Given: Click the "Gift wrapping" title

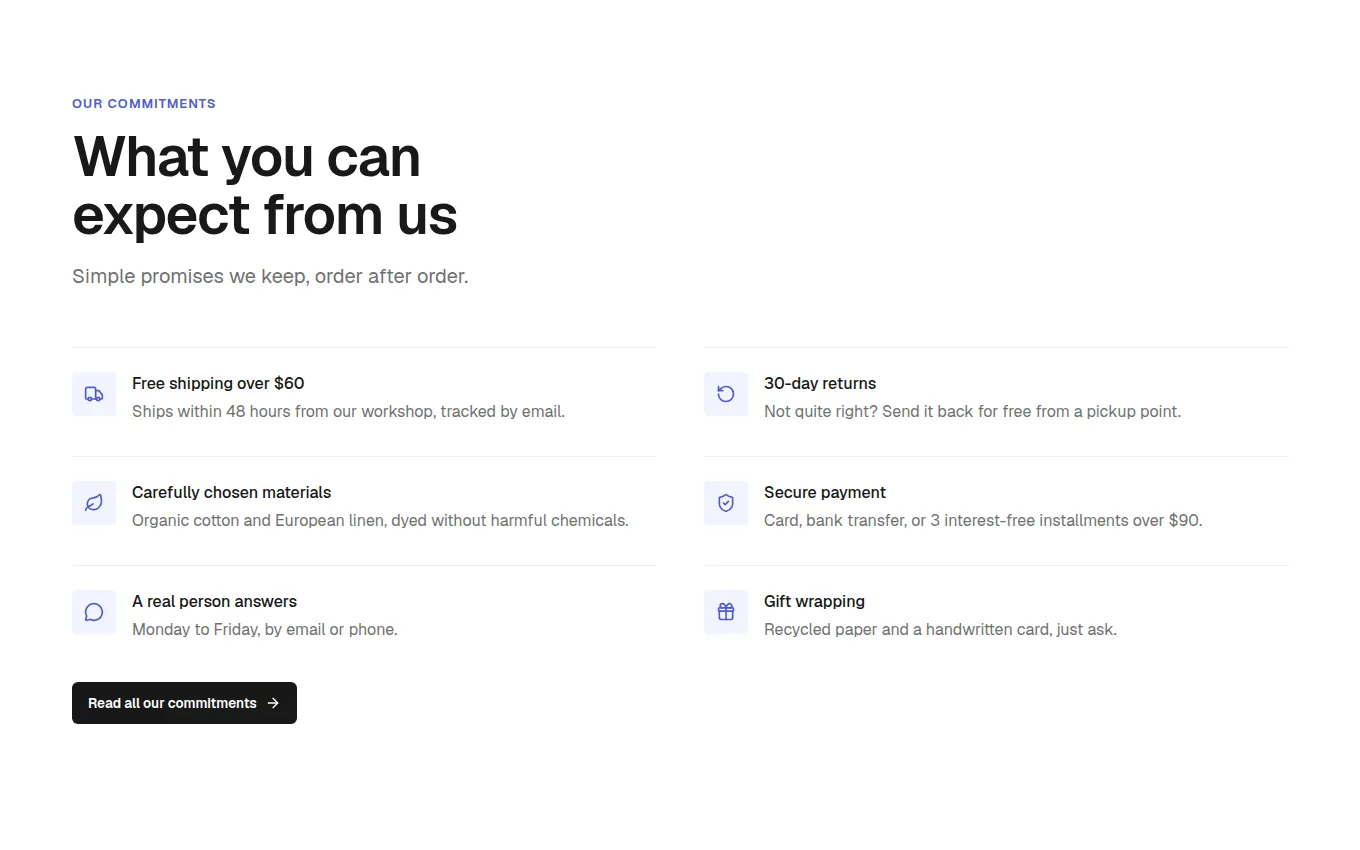Looking at the screenshot, I should tap(814, 601).
